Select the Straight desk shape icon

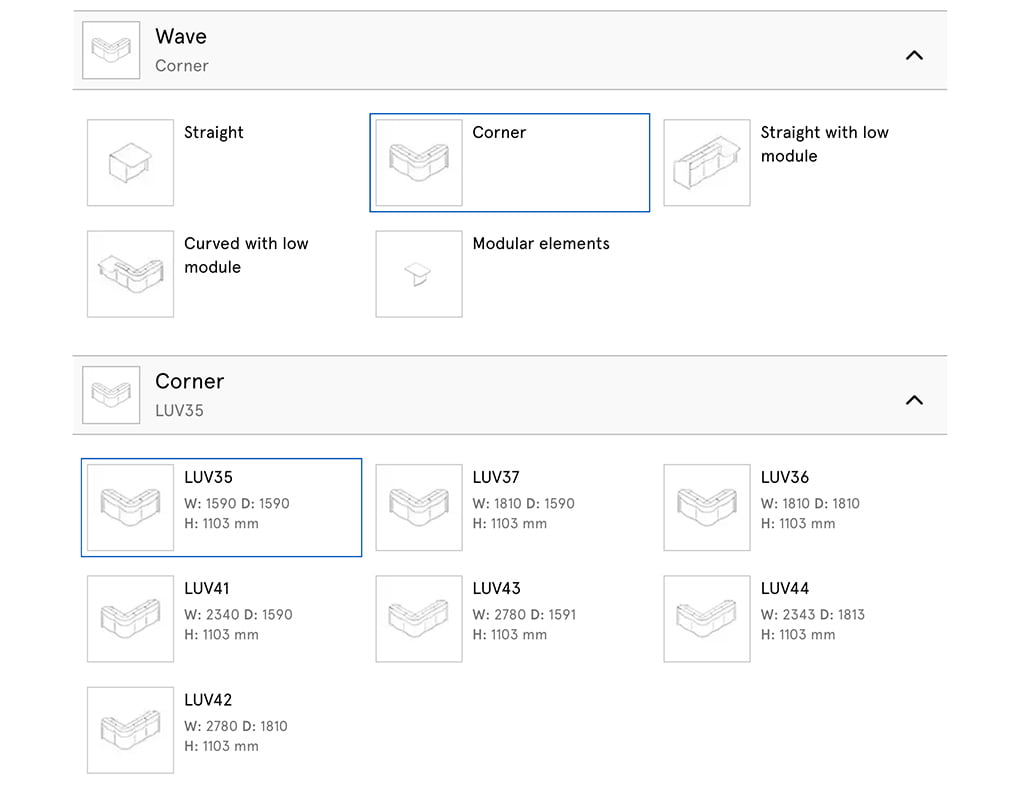click(x=131, y=163)
